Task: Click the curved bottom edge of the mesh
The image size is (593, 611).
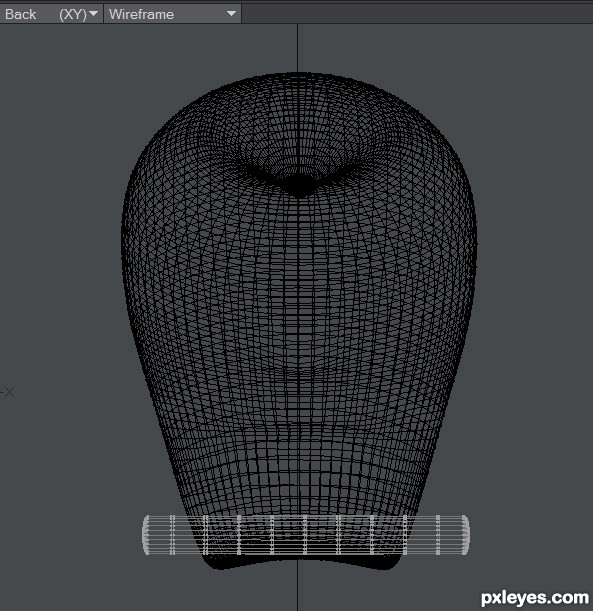Action: [299, 563]
